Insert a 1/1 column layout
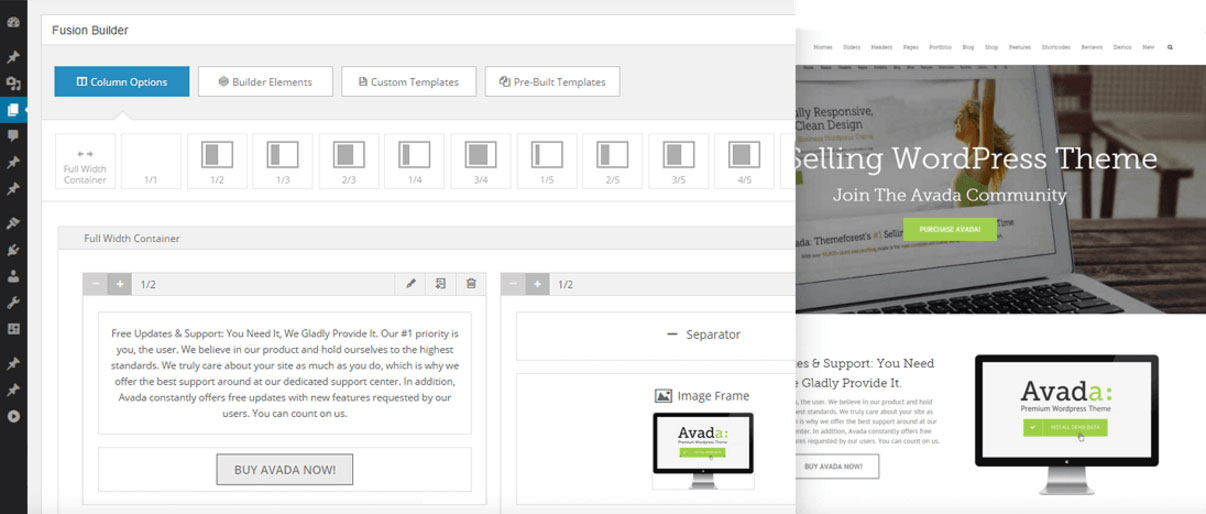Image resolution: width=1206 pixels, height=514 pixels. (151, 161)
